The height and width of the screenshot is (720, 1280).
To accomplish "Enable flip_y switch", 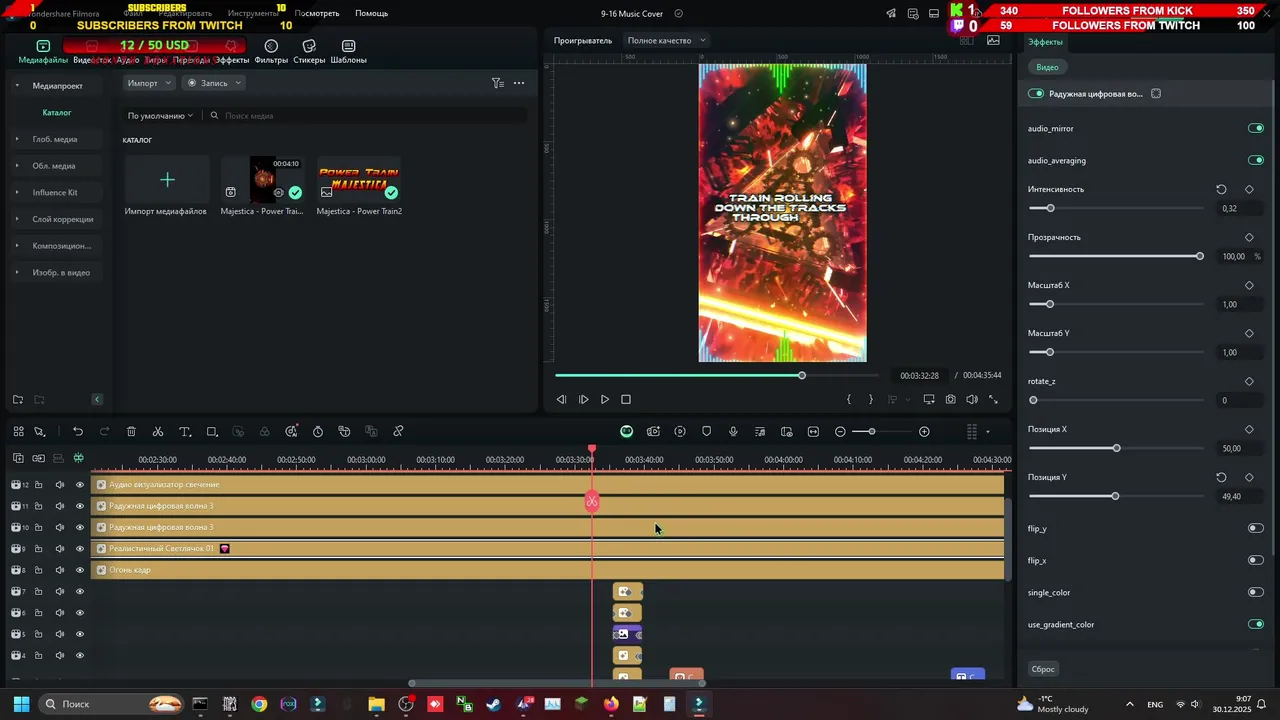I will click(x=1256, y=528).
